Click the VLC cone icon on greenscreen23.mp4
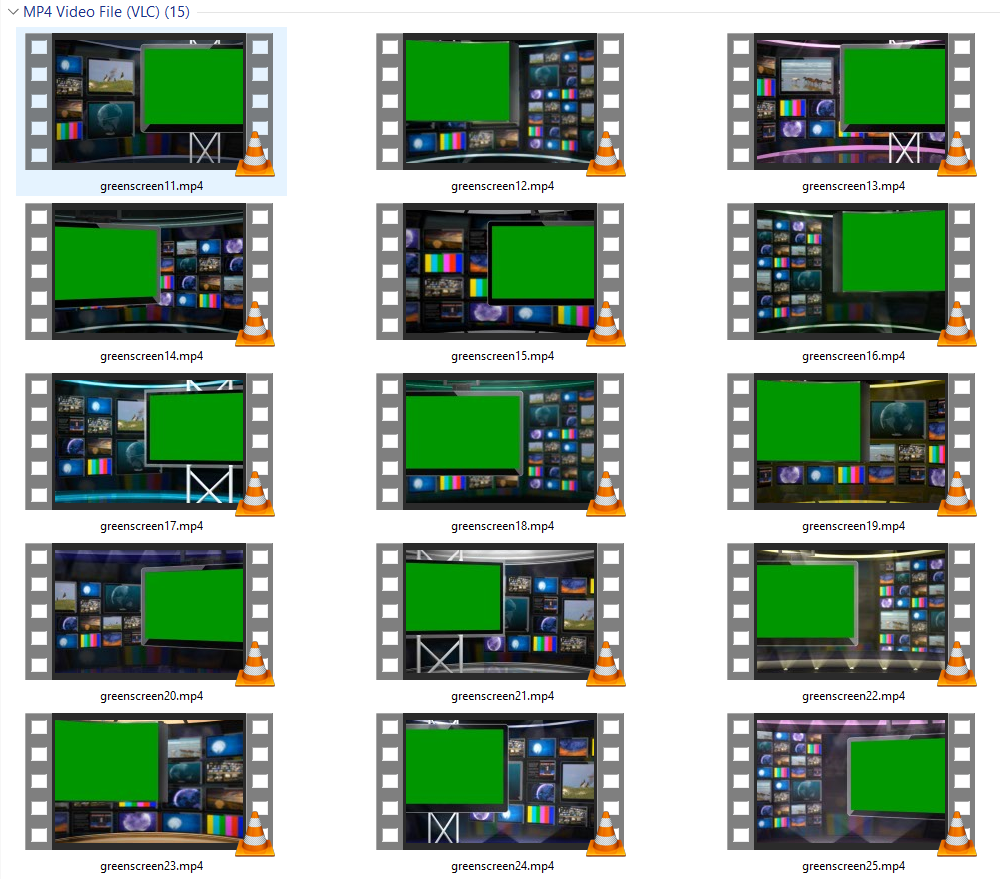Image resolution: width=1000 pixels, height=894 pixels. (255, 834)
